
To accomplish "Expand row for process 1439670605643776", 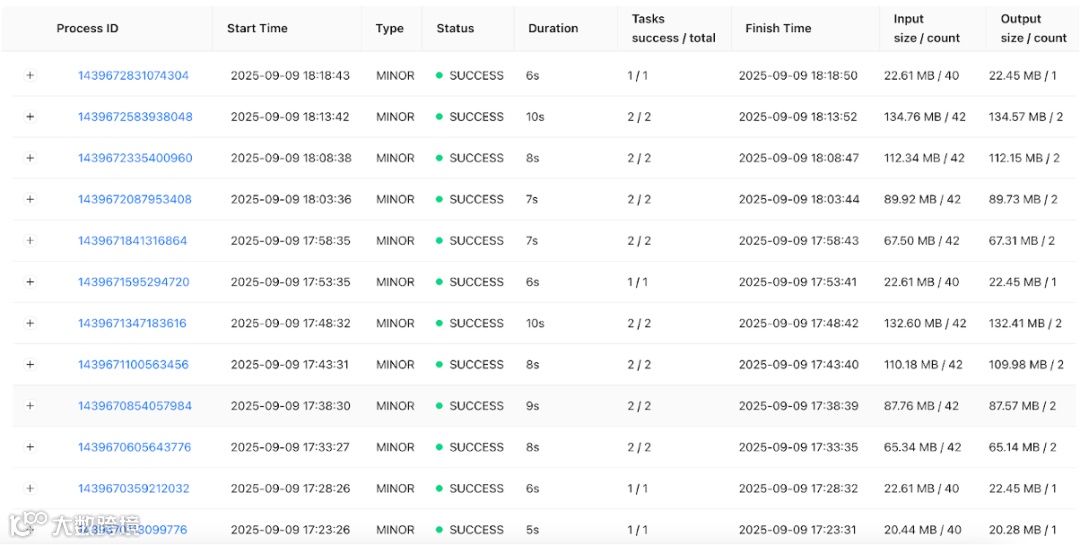I will point(30,447).
